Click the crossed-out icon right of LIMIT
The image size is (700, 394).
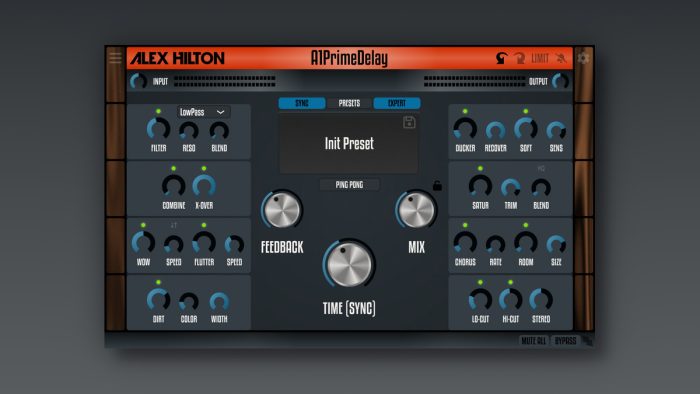561,58
